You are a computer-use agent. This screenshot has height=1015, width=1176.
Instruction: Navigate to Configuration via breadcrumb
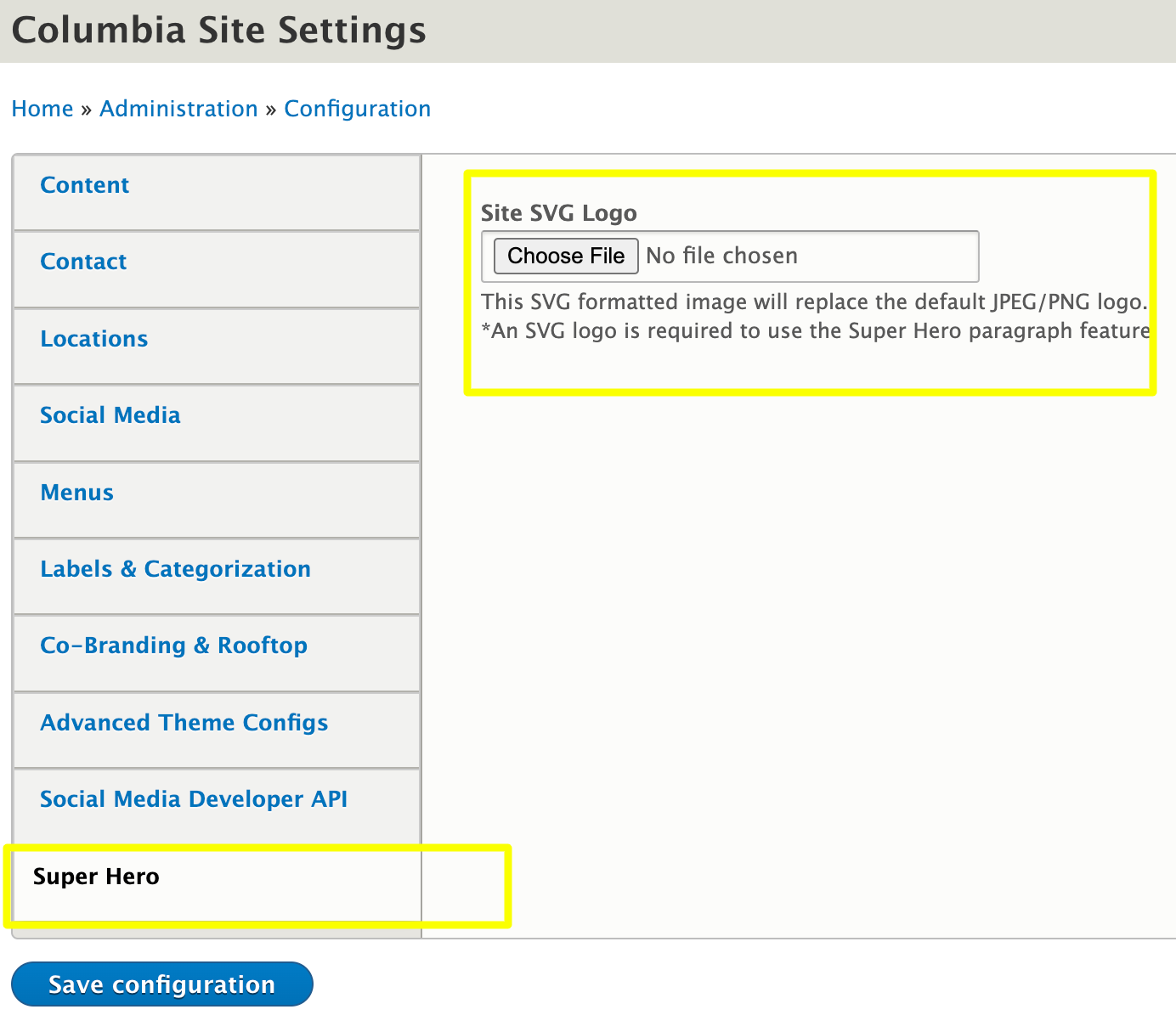coord(357,109)
